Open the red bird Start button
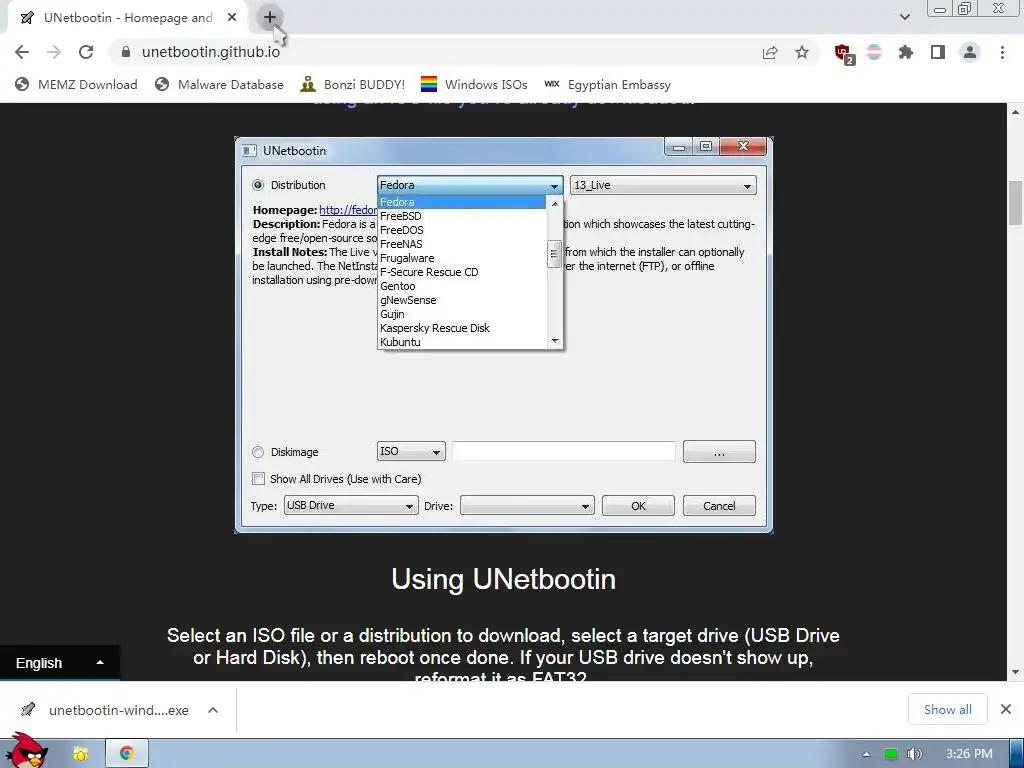Image resolution: width=1024 pixels, height=768 pixels. coord(26,750)
